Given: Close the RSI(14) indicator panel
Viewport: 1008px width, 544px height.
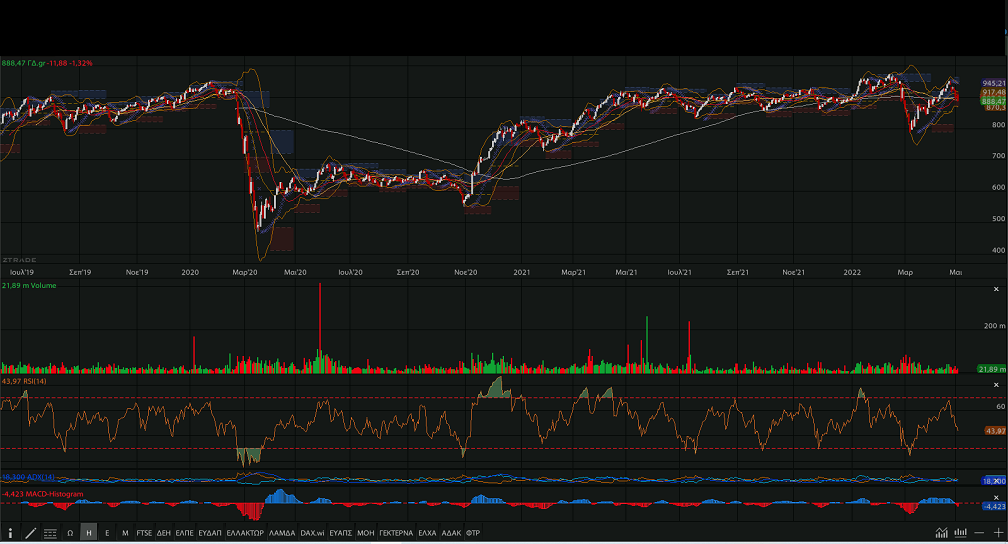Looking at the screenshot, I should click(996, 385).
